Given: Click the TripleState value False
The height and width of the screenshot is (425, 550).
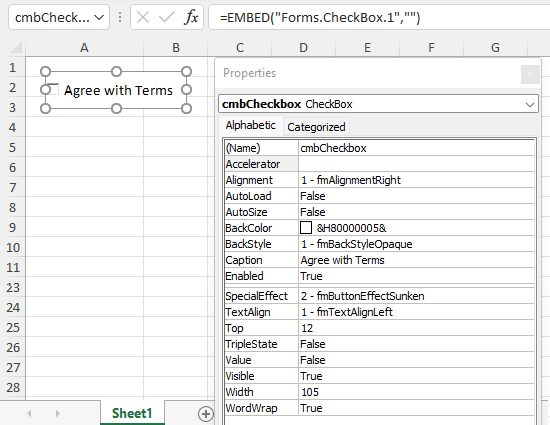Looking at the screenshot, I should pos(416,344).
